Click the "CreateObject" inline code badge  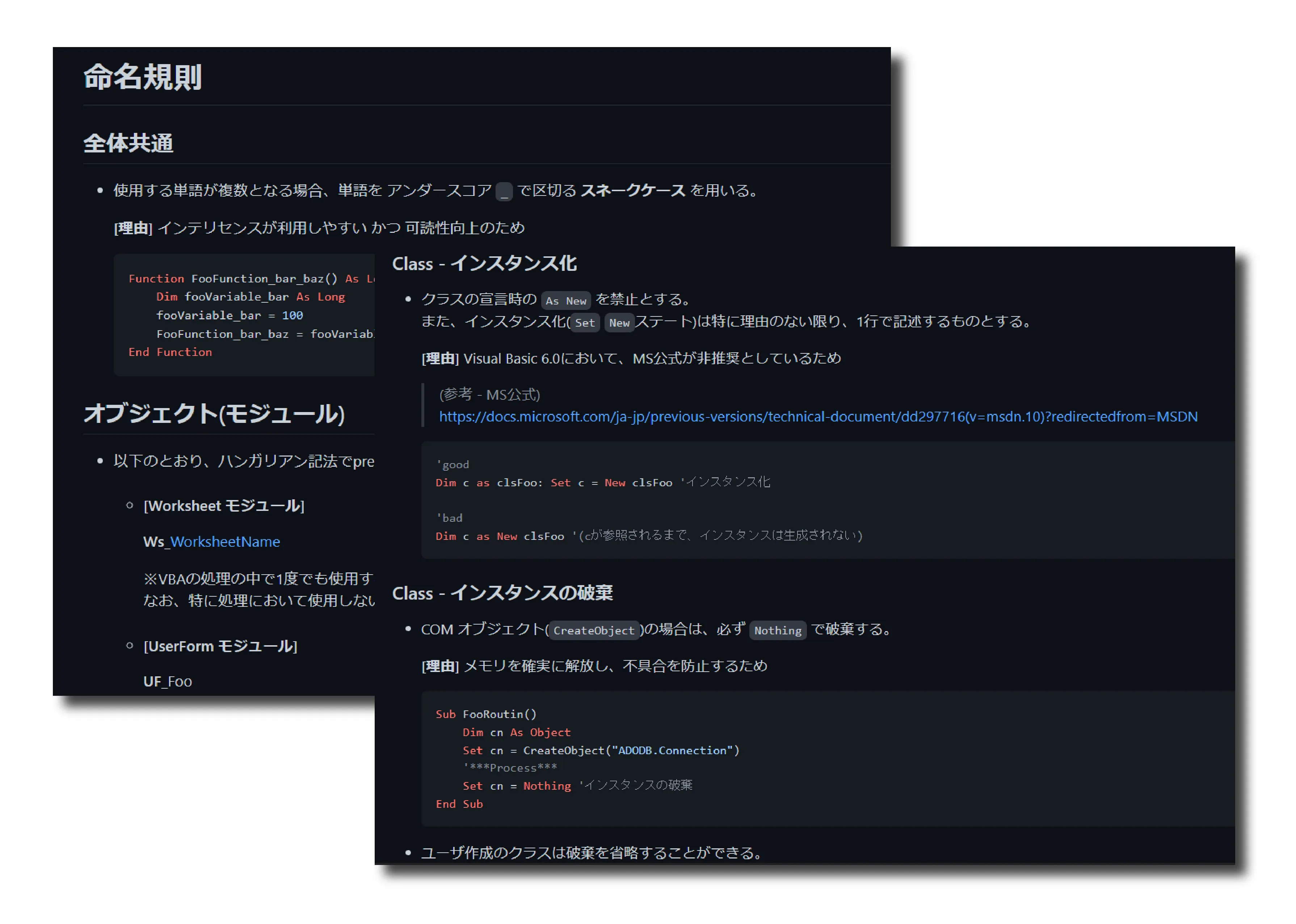click(x=594, y=630)
